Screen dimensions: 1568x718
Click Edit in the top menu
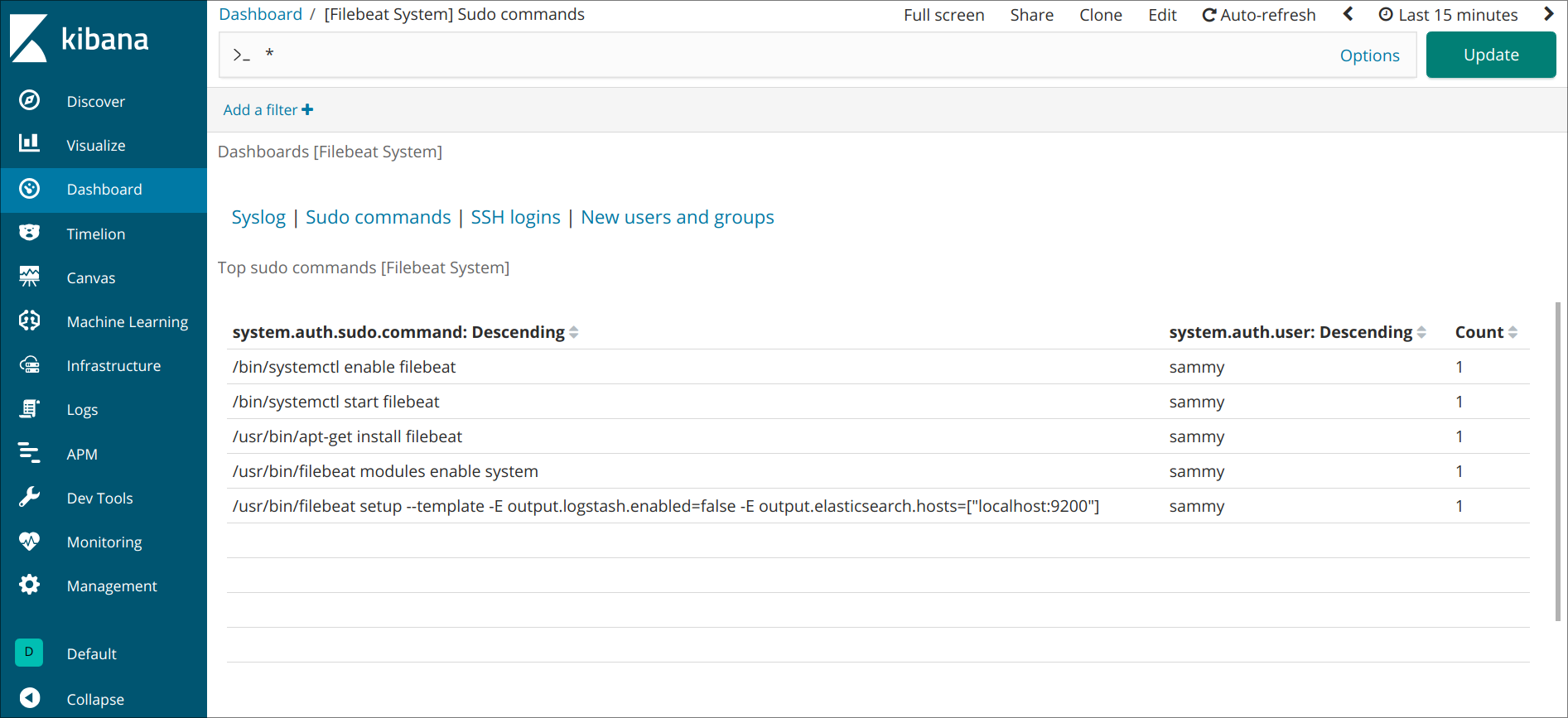point(1162,15)
